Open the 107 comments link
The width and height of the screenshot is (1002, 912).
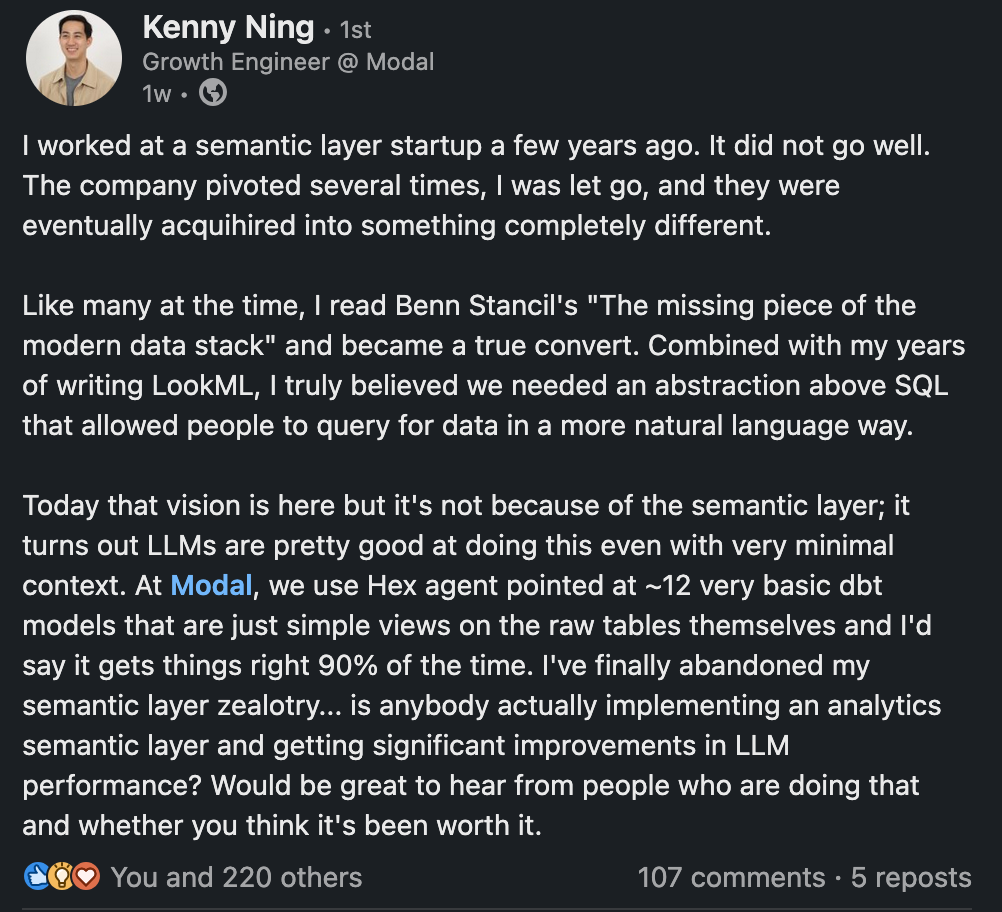point(731,878)
